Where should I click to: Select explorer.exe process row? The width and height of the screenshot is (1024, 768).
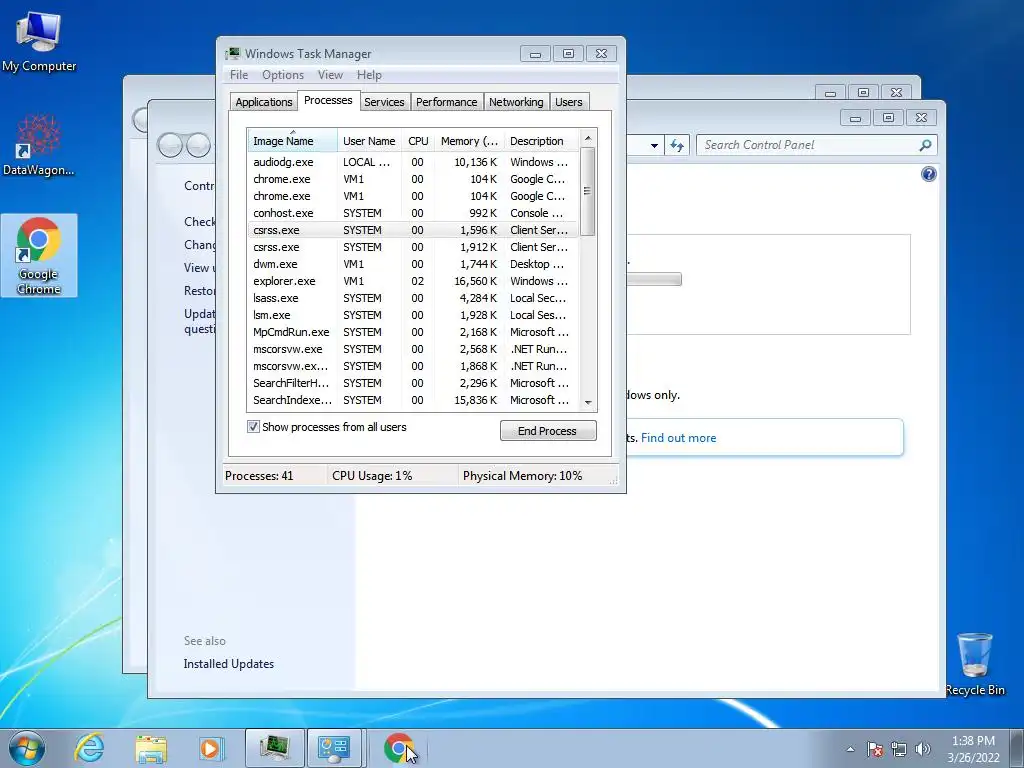pos(413,281)
